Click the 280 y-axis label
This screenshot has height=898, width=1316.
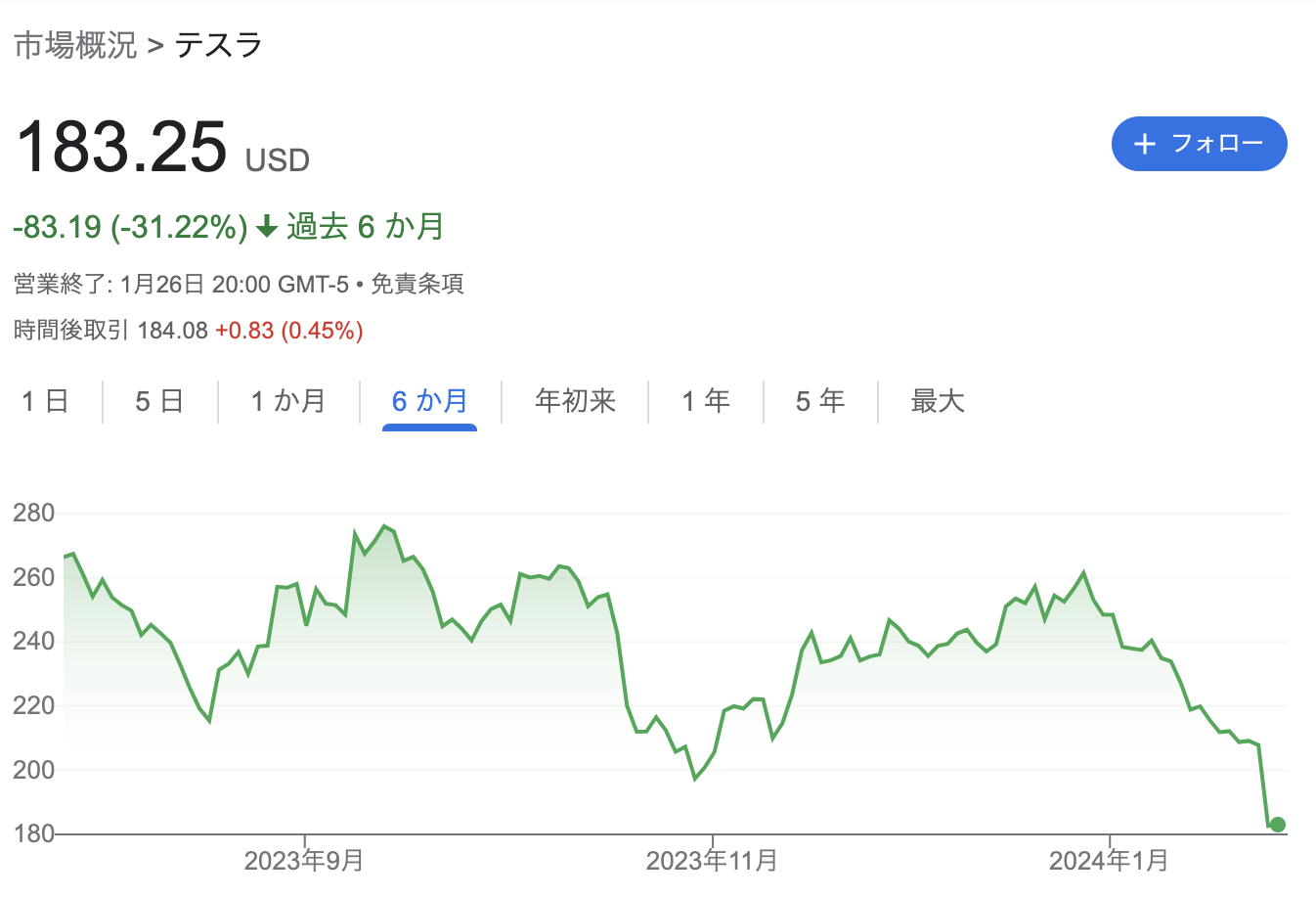(34, 513)
